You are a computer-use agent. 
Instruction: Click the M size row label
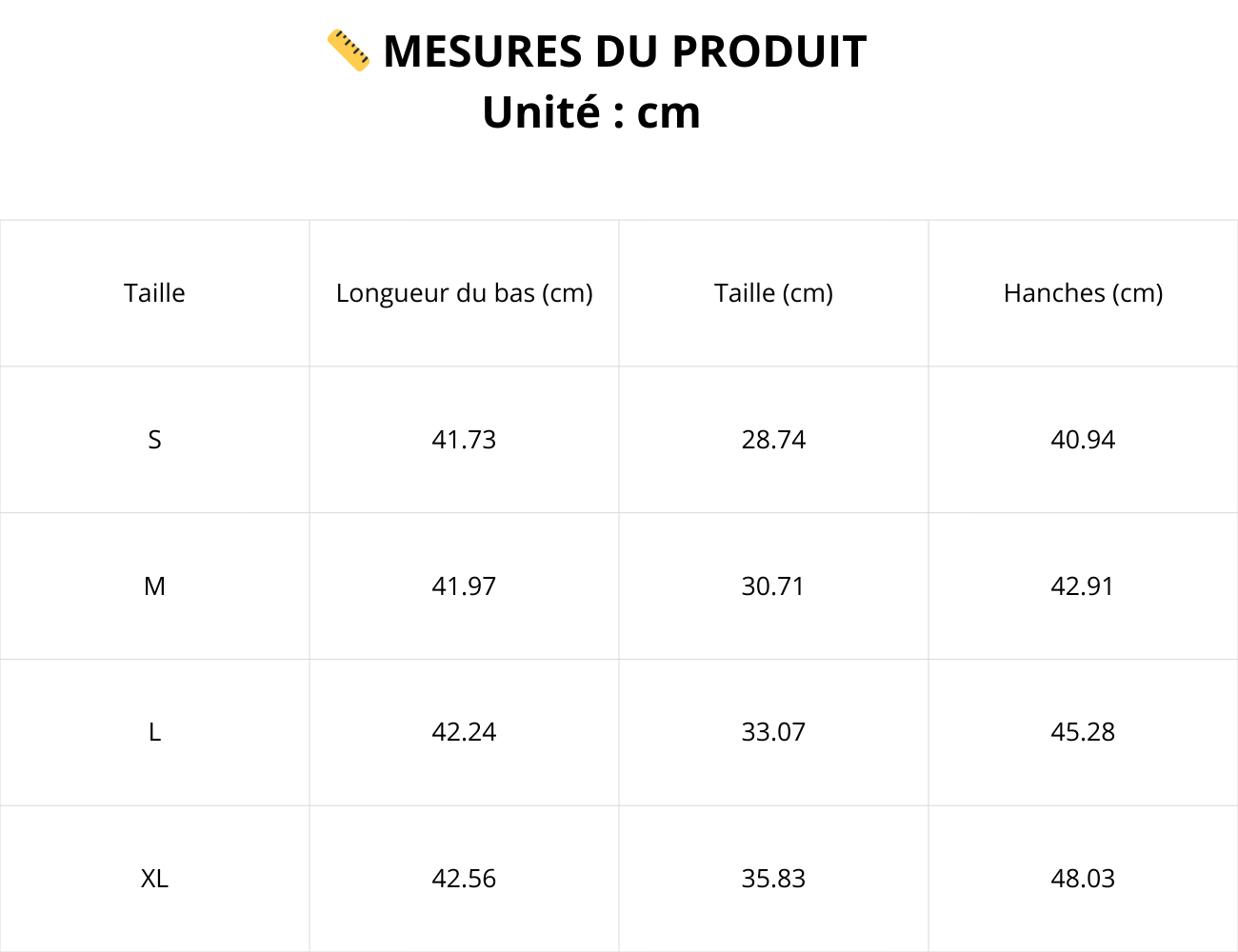coord(154,586)
